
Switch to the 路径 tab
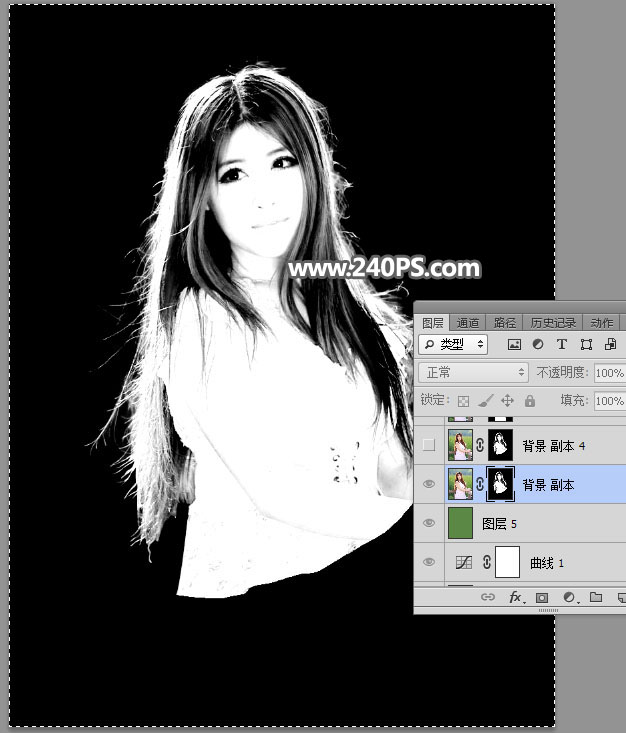505,323
